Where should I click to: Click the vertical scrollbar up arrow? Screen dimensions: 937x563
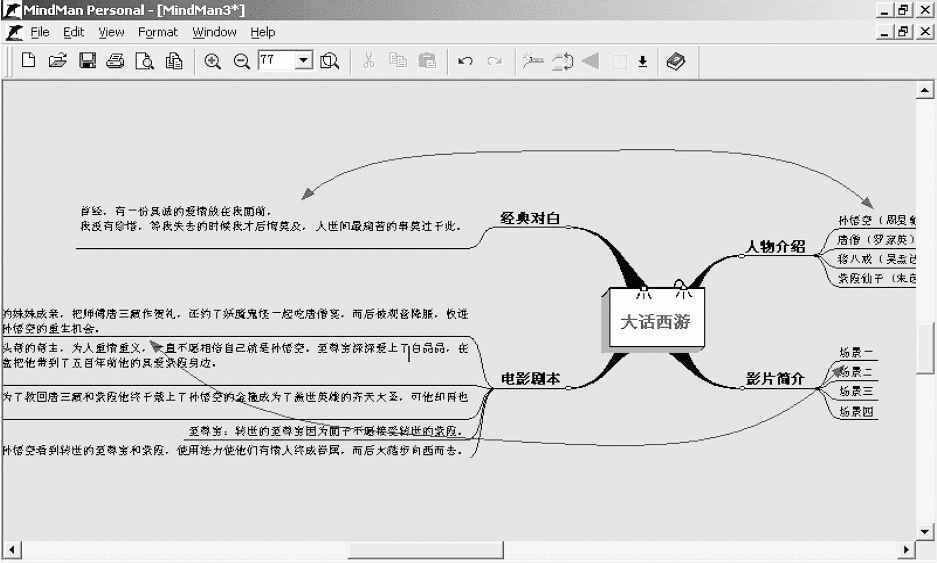coord(924,90)
